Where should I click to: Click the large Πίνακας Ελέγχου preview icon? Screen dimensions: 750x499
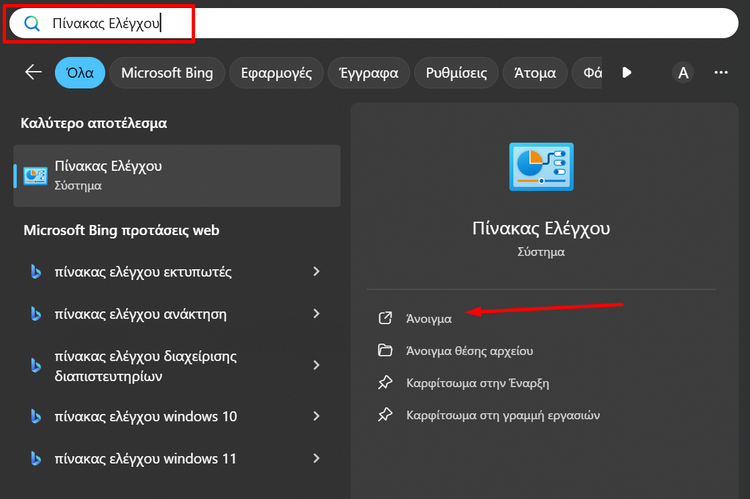[540, 166]
